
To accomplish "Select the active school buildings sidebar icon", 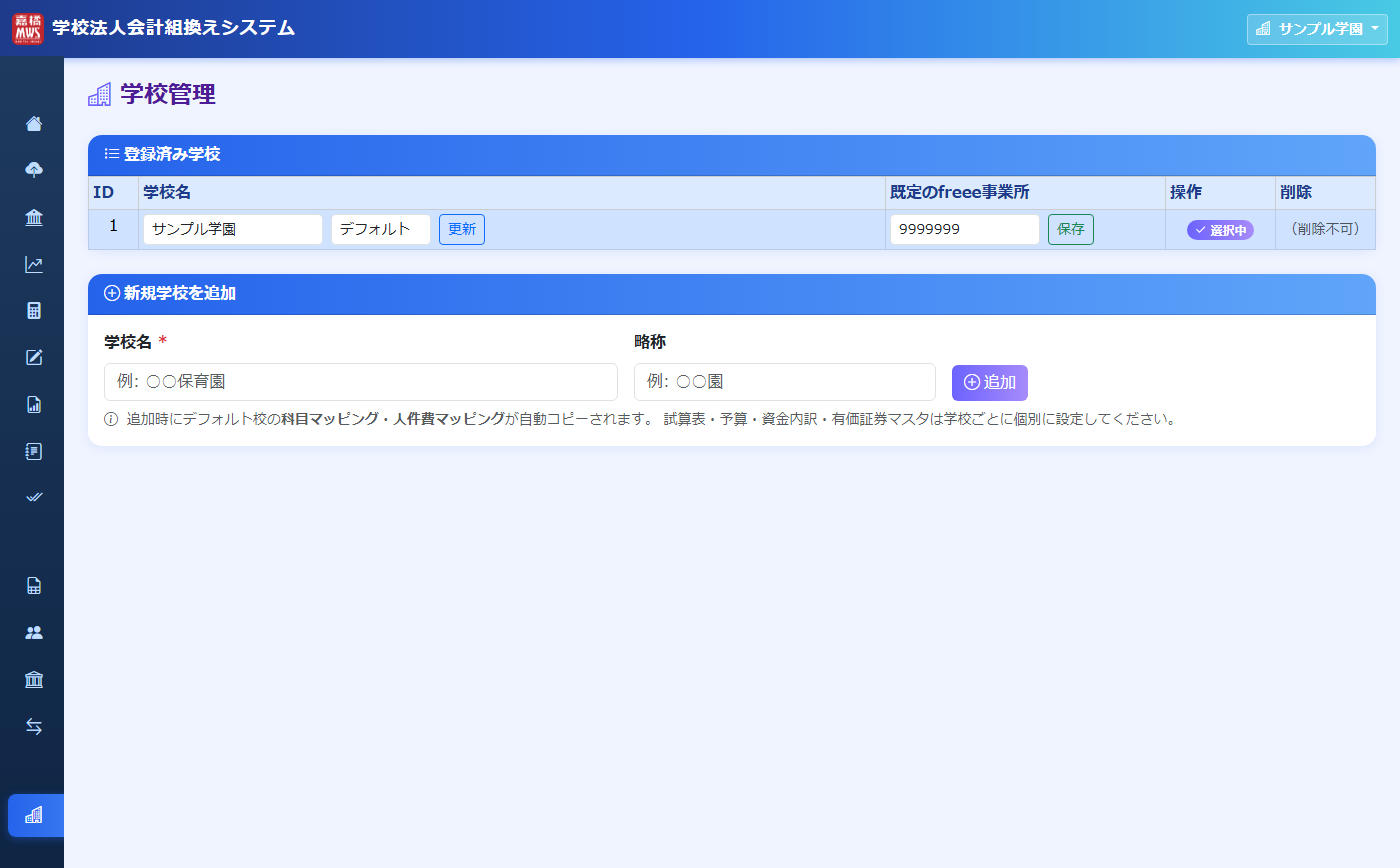I will pyautogui.click(x=34, y=815).
